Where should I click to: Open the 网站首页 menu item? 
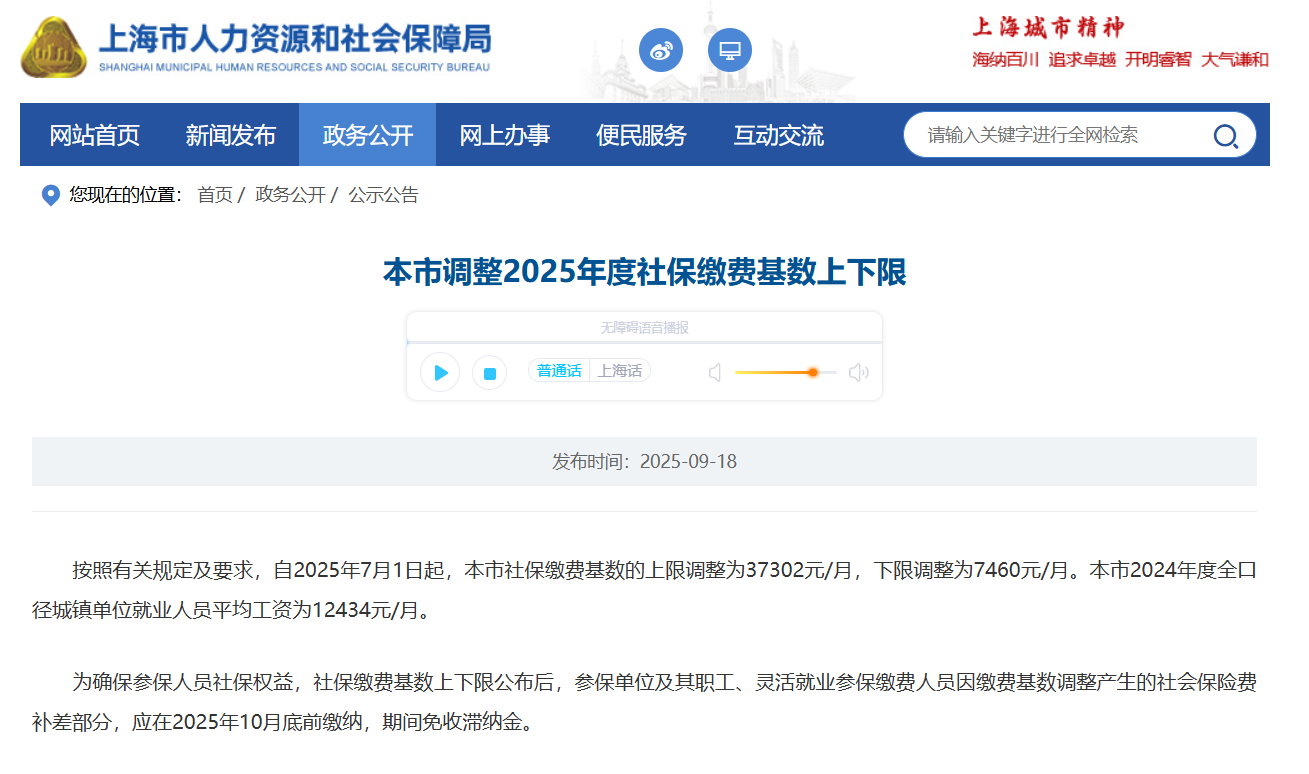[95, 135]
